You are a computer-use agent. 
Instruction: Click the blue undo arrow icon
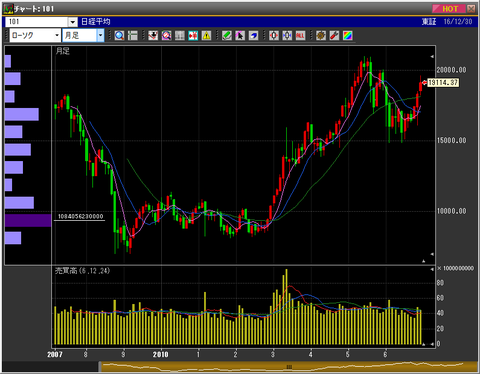pos(253,35)
